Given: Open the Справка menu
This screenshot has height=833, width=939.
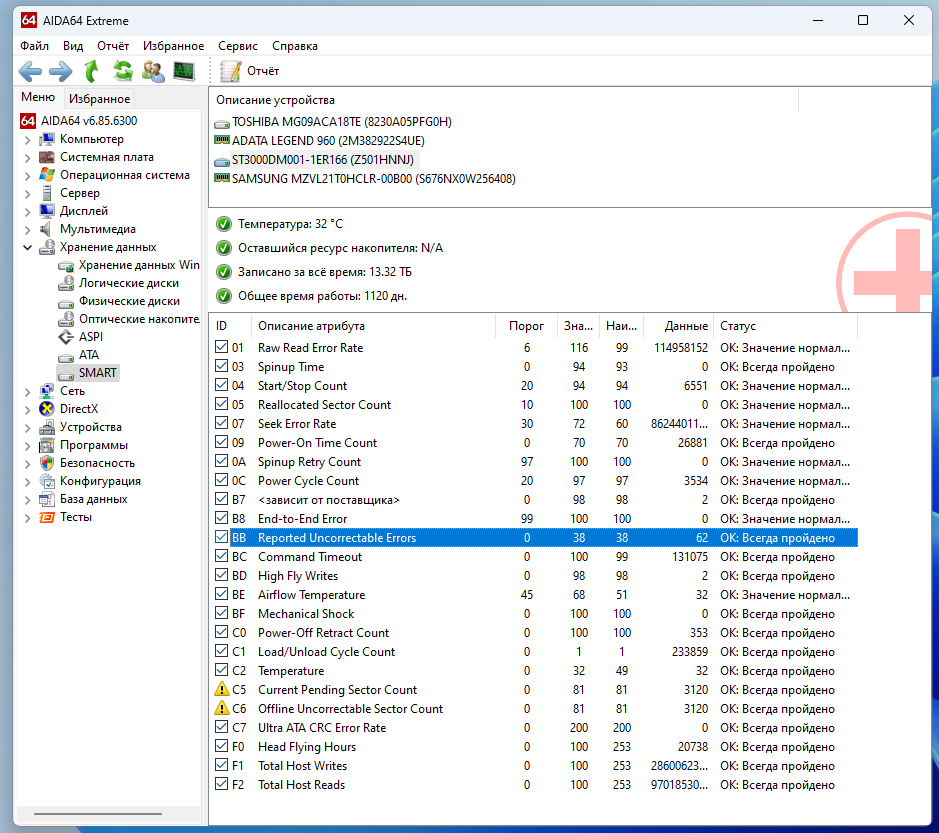Looking at the screenshot, I should 295,46.
